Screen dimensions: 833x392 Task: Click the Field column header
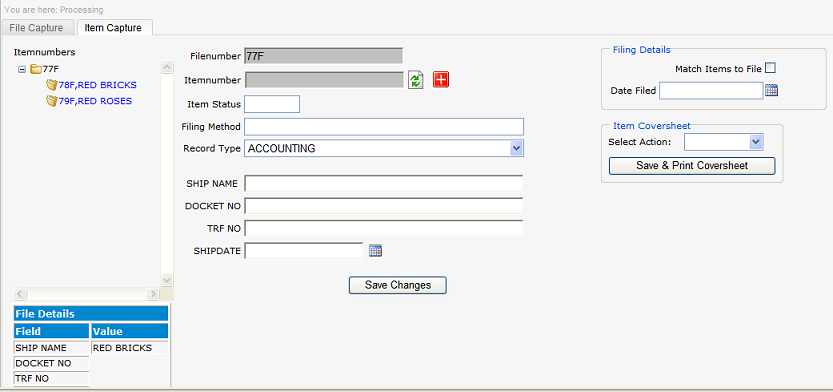[x=52, y=331]
